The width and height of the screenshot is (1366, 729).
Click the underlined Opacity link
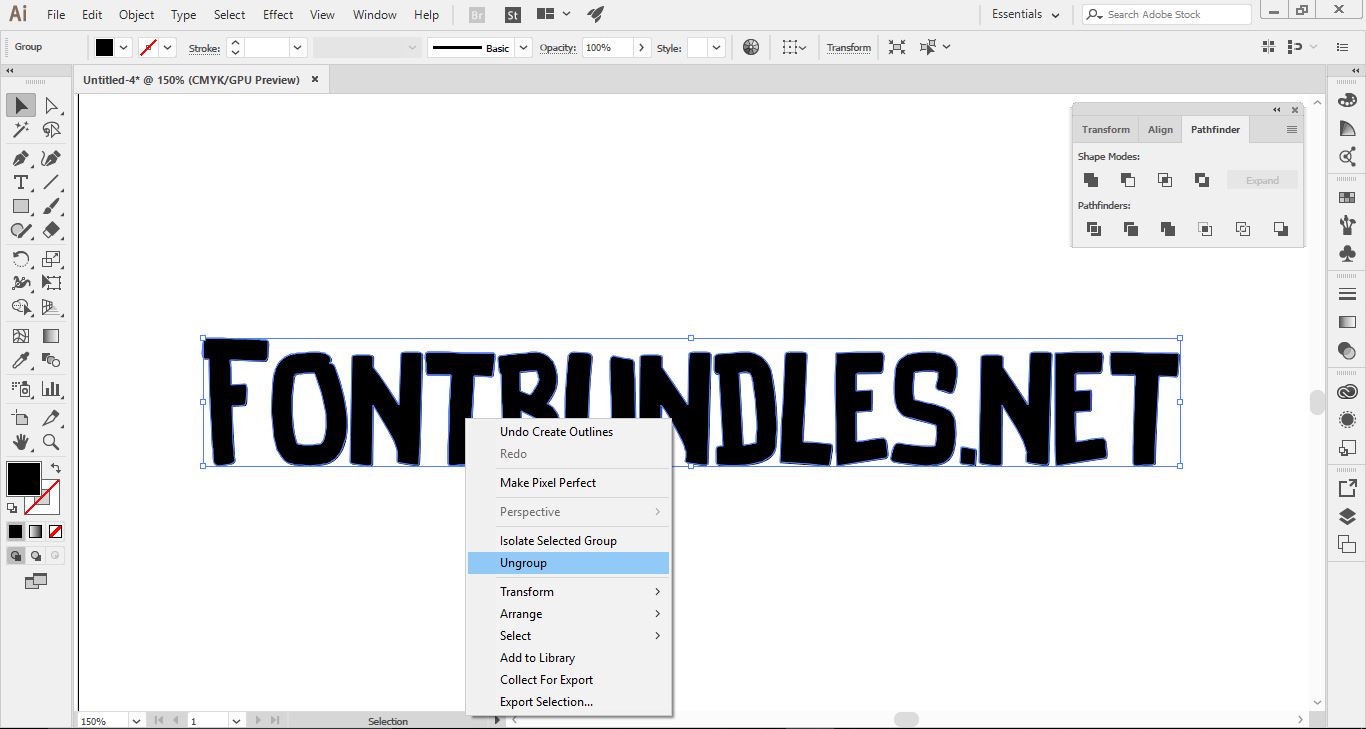(557, 47)
